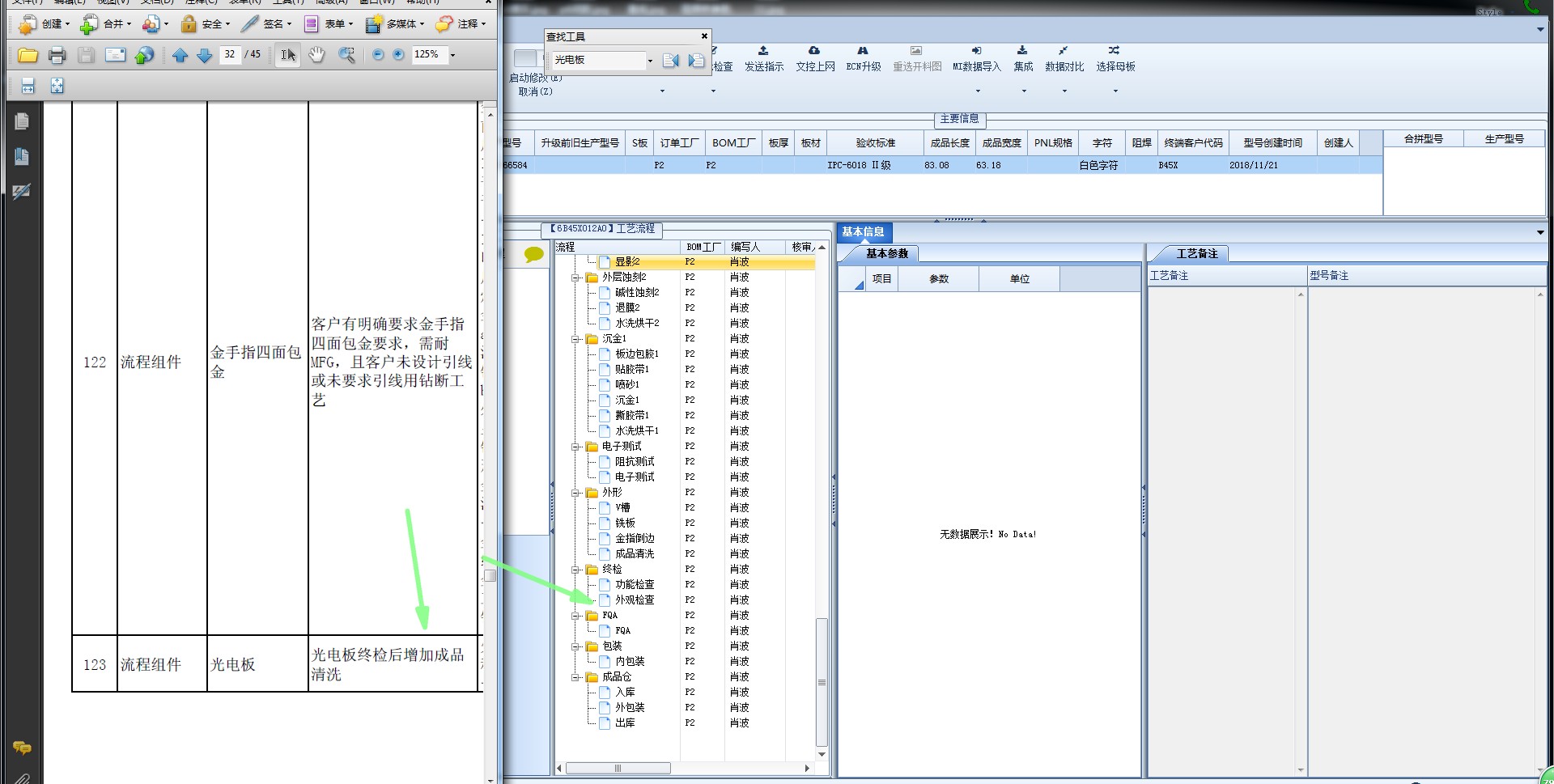This screenshot has height=784, width=1554.
Task: Click the yellow chat bubble icon
Action: 534,255
